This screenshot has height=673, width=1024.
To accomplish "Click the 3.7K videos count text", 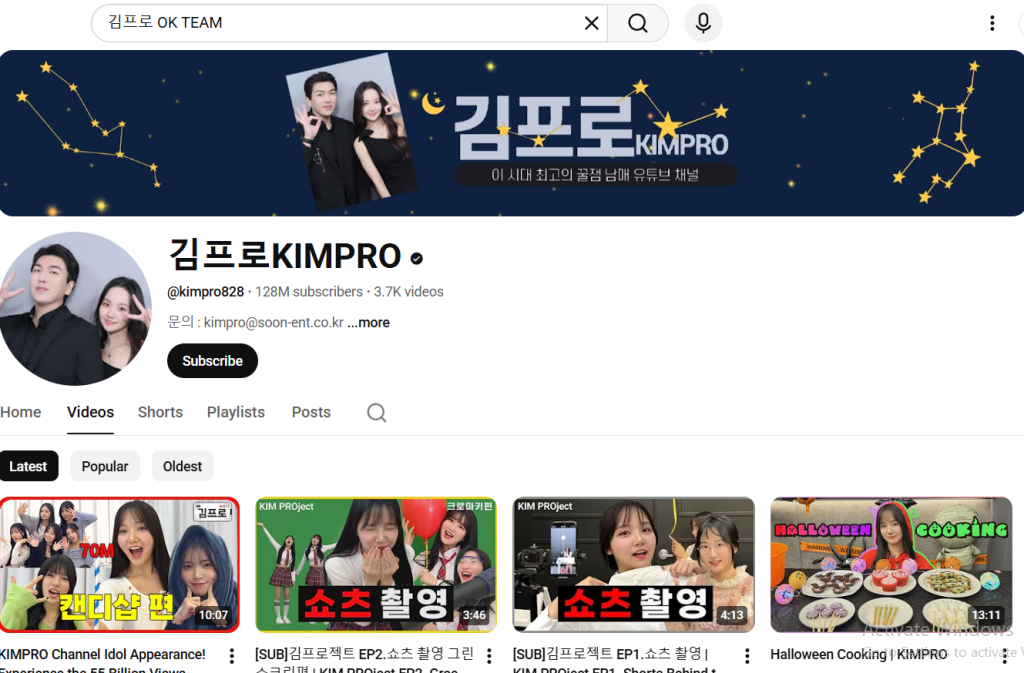I will (x=409, y=292).
